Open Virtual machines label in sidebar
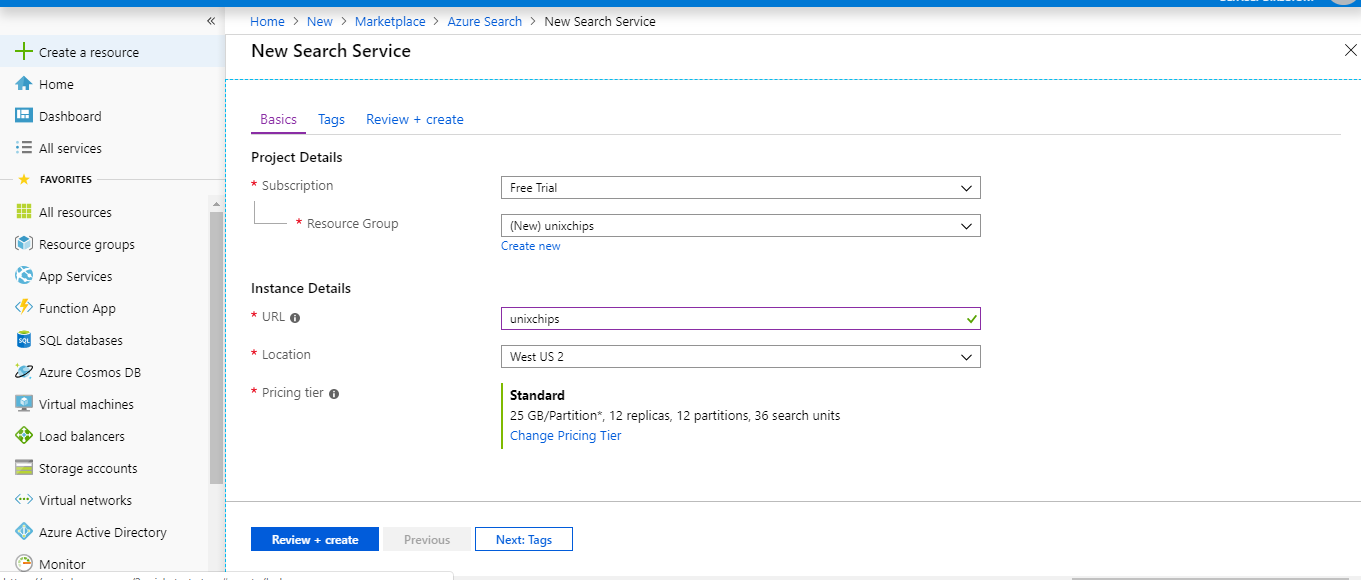Viewport: 1361px width, 580px height. coord(86,404)
